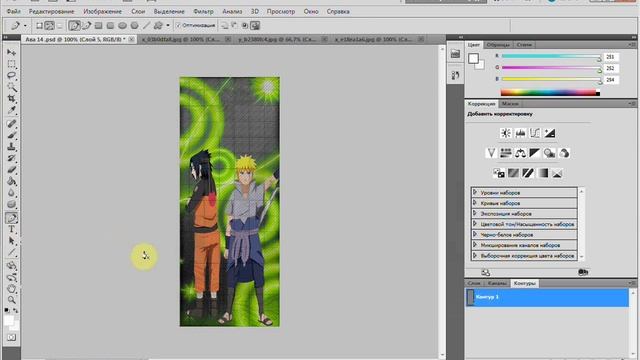Add Posterize adjustment
The image size is (640, 360).
[x=513, y=173]
